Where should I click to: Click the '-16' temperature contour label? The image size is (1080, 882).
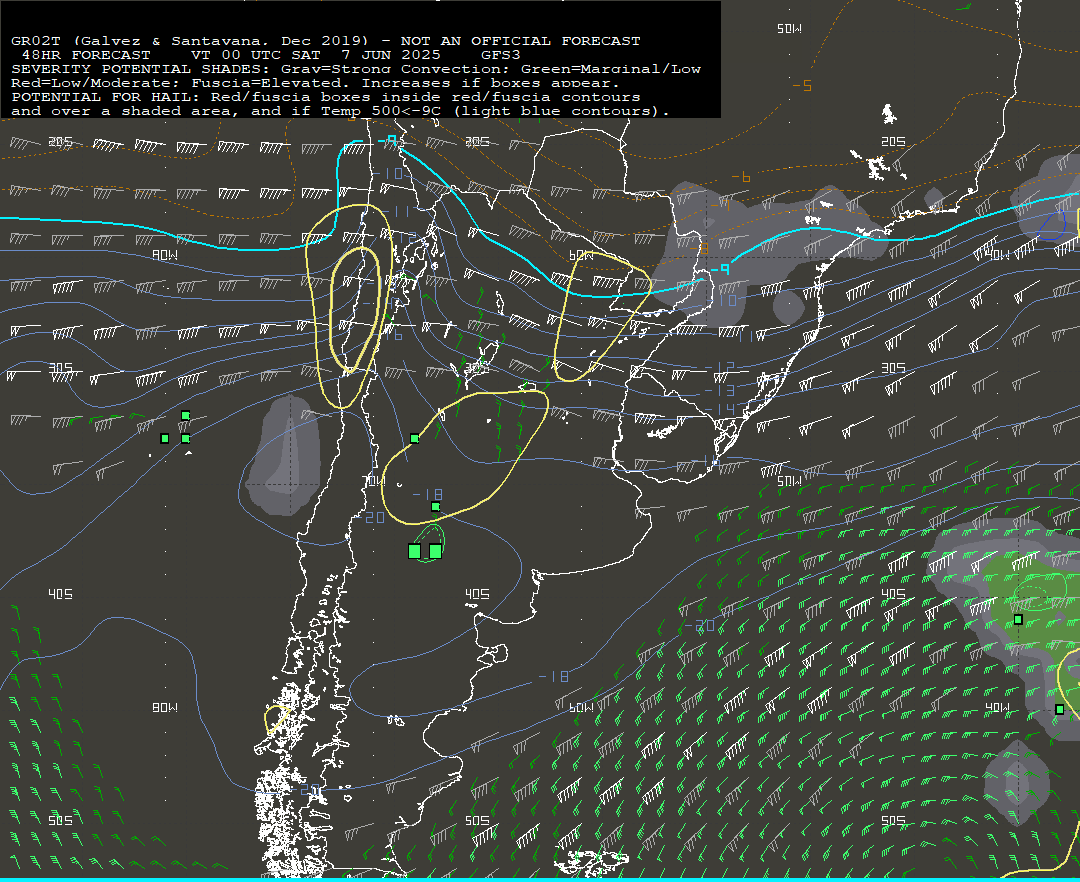(390, 335)
